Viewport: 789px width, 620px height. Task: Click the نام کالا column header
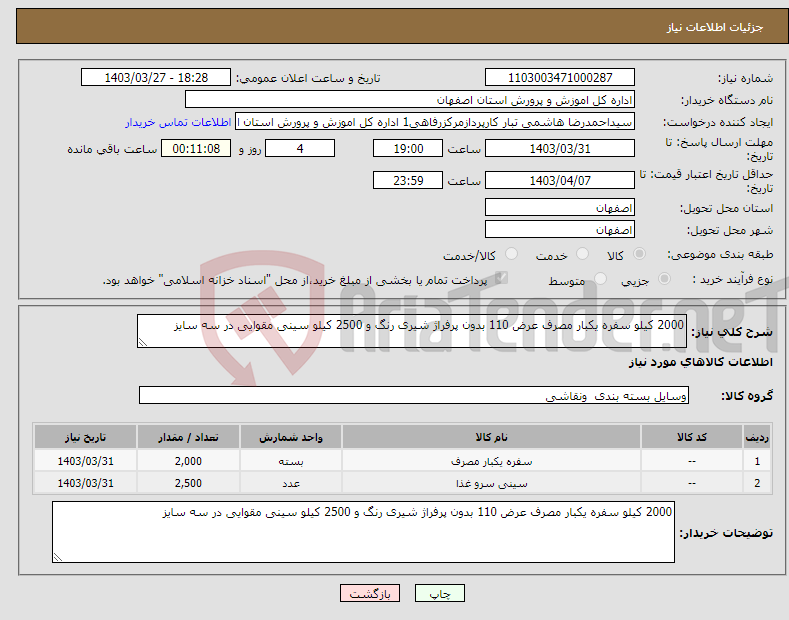coord(491,437)
